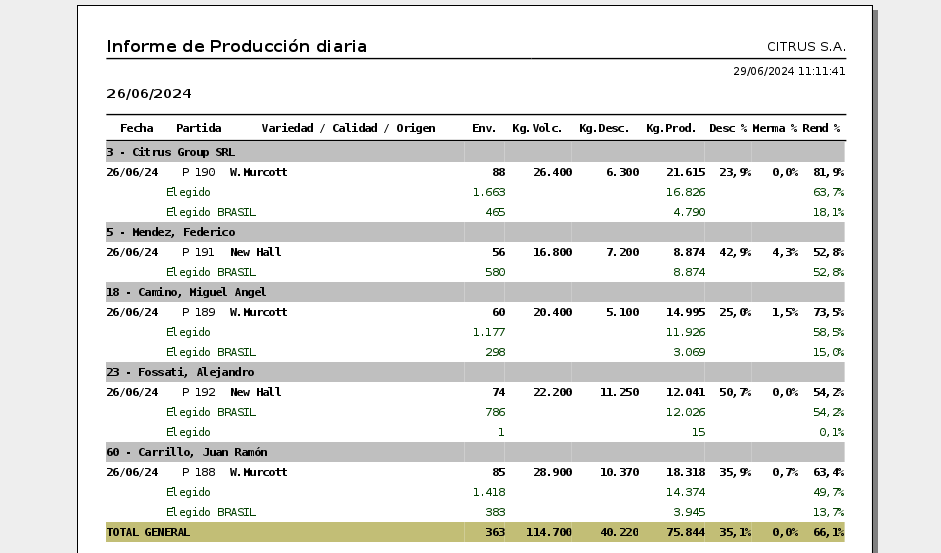Click Kg.Prod. value '4.790'
The width and height of the screenshot is (941, 553).
click(x=689, y=212)
